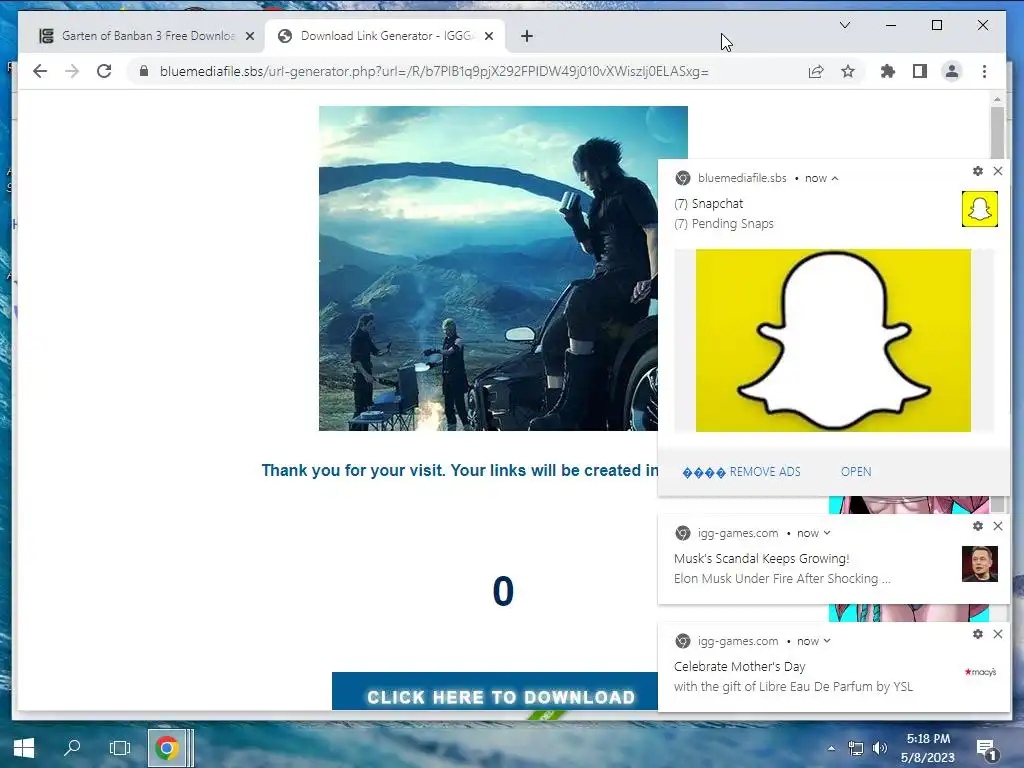Click the countdown number 0
The height and width of the screenshot is (768, 1024).
[503, 591]
